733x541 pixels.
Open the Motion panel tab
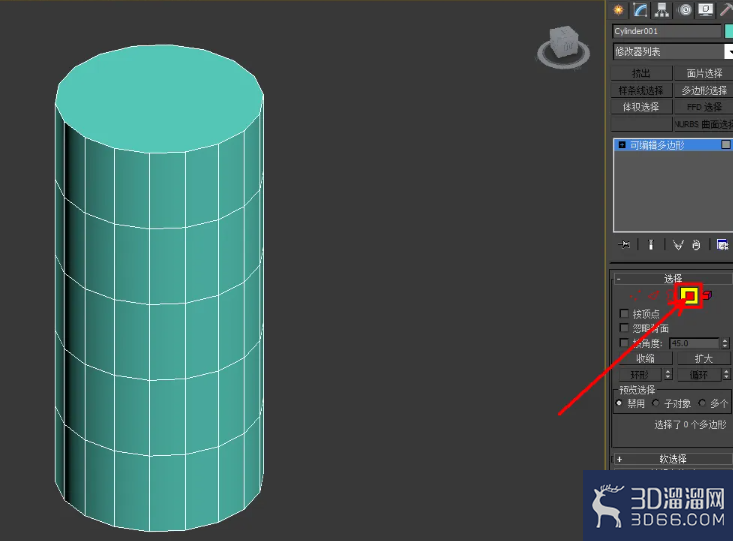[x=685, y=10]
